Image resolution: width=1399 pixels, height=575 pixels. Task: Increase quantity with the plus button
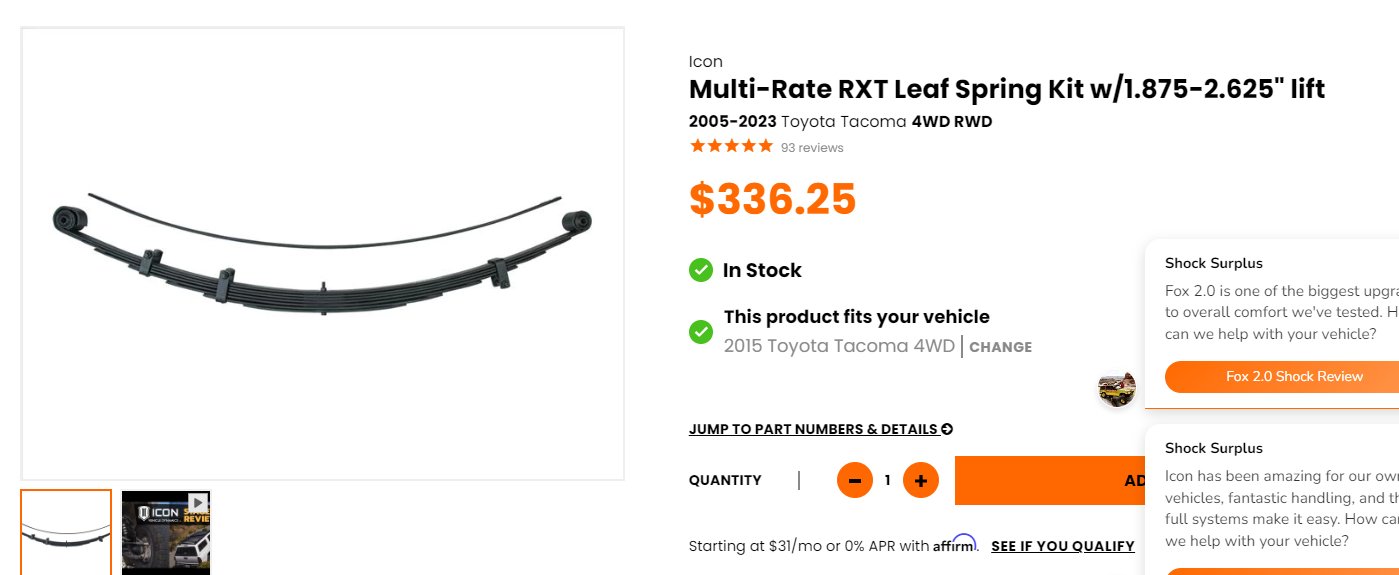921,480
